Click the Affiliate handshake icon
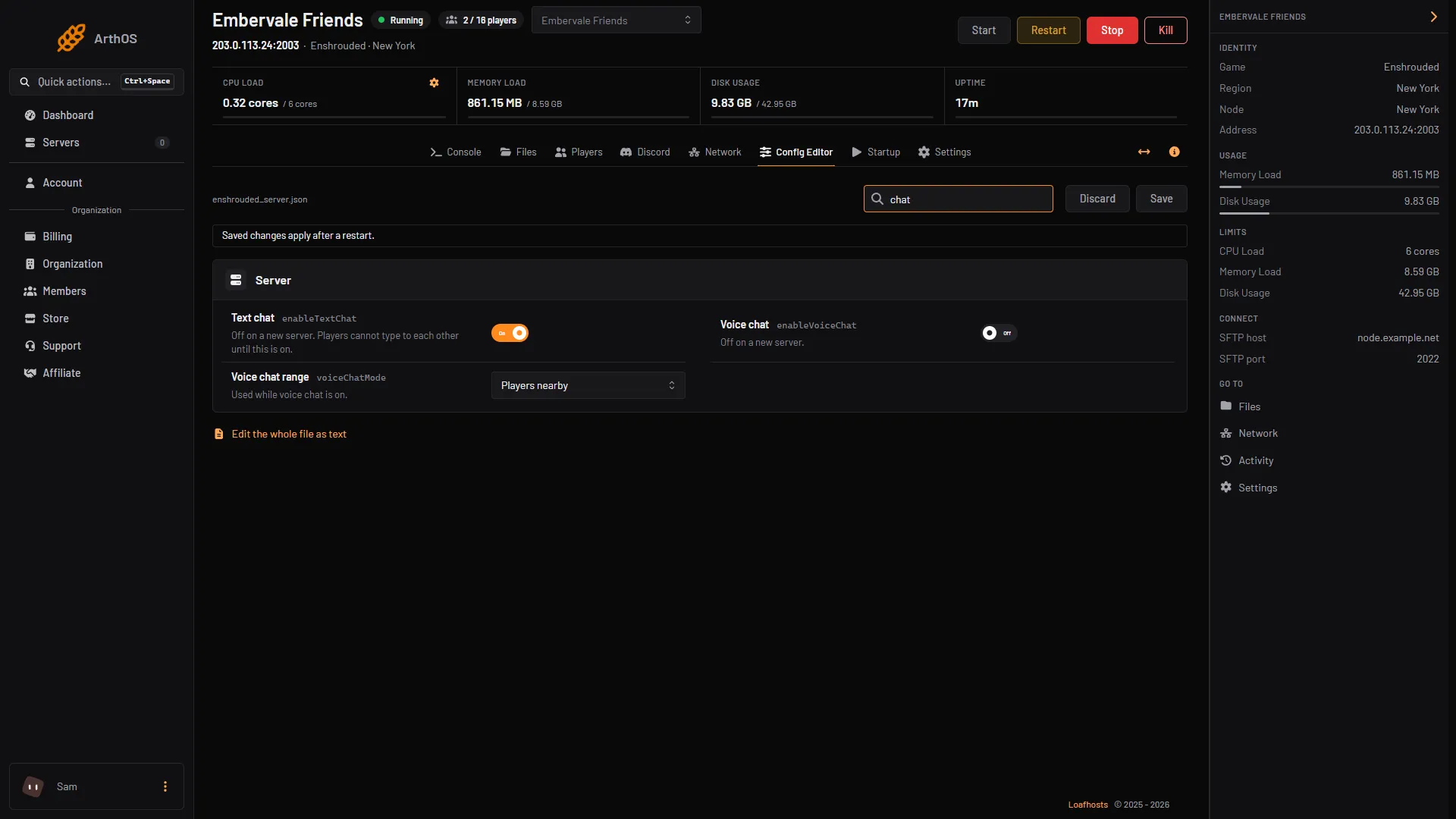 coord(30,373)
